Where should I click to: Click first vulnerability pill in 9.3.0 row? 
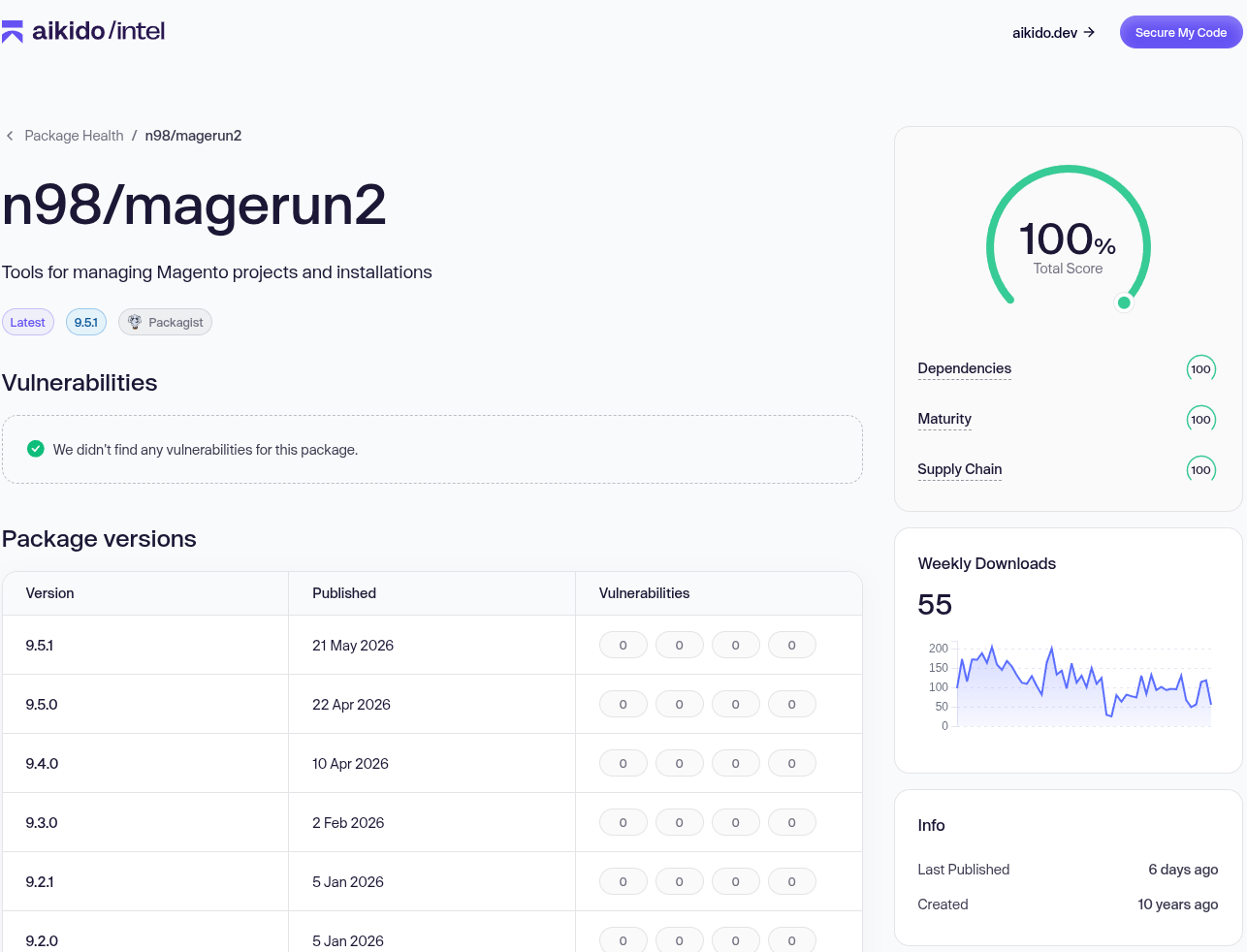point(623,822)
